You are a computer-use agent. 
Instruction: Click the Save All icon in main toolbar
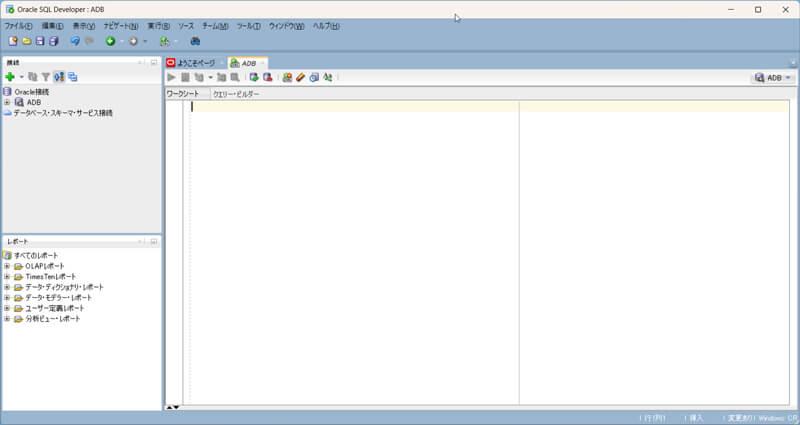point(54,41)
